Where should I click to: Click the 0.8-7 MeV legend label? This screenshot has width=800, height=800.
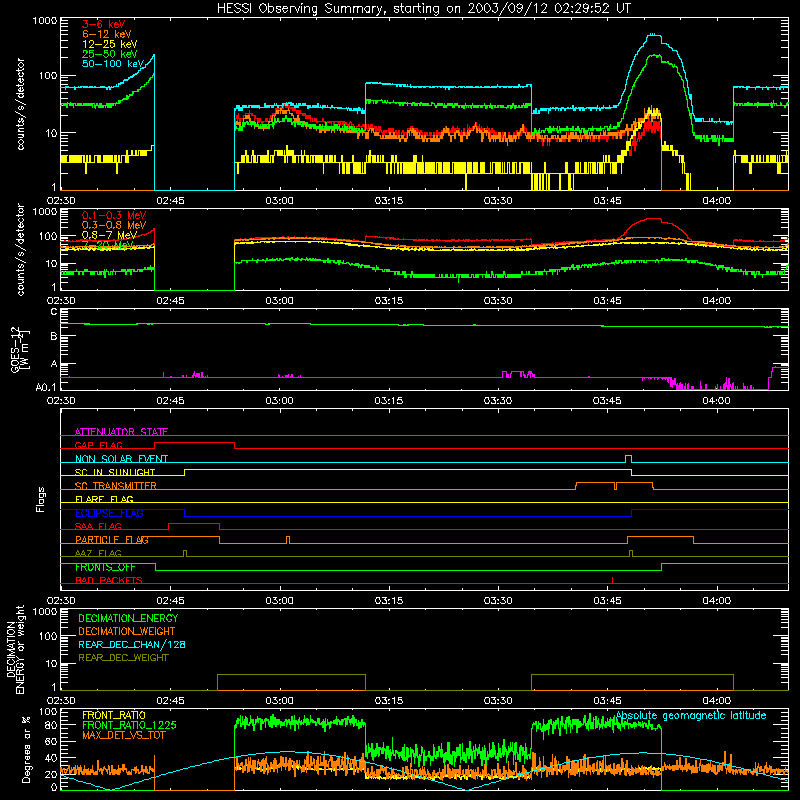109,235
